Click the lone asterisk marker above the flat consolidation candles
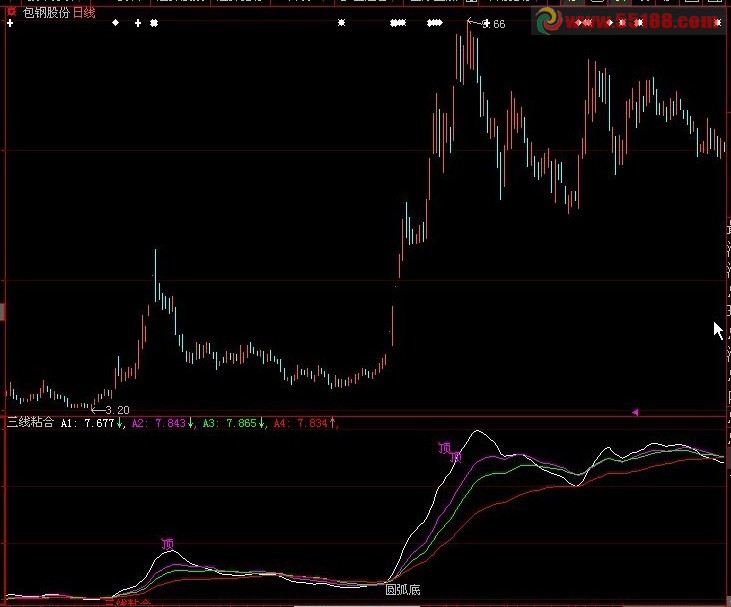Screen dimensions: 731x607 [x=341, y=22]
